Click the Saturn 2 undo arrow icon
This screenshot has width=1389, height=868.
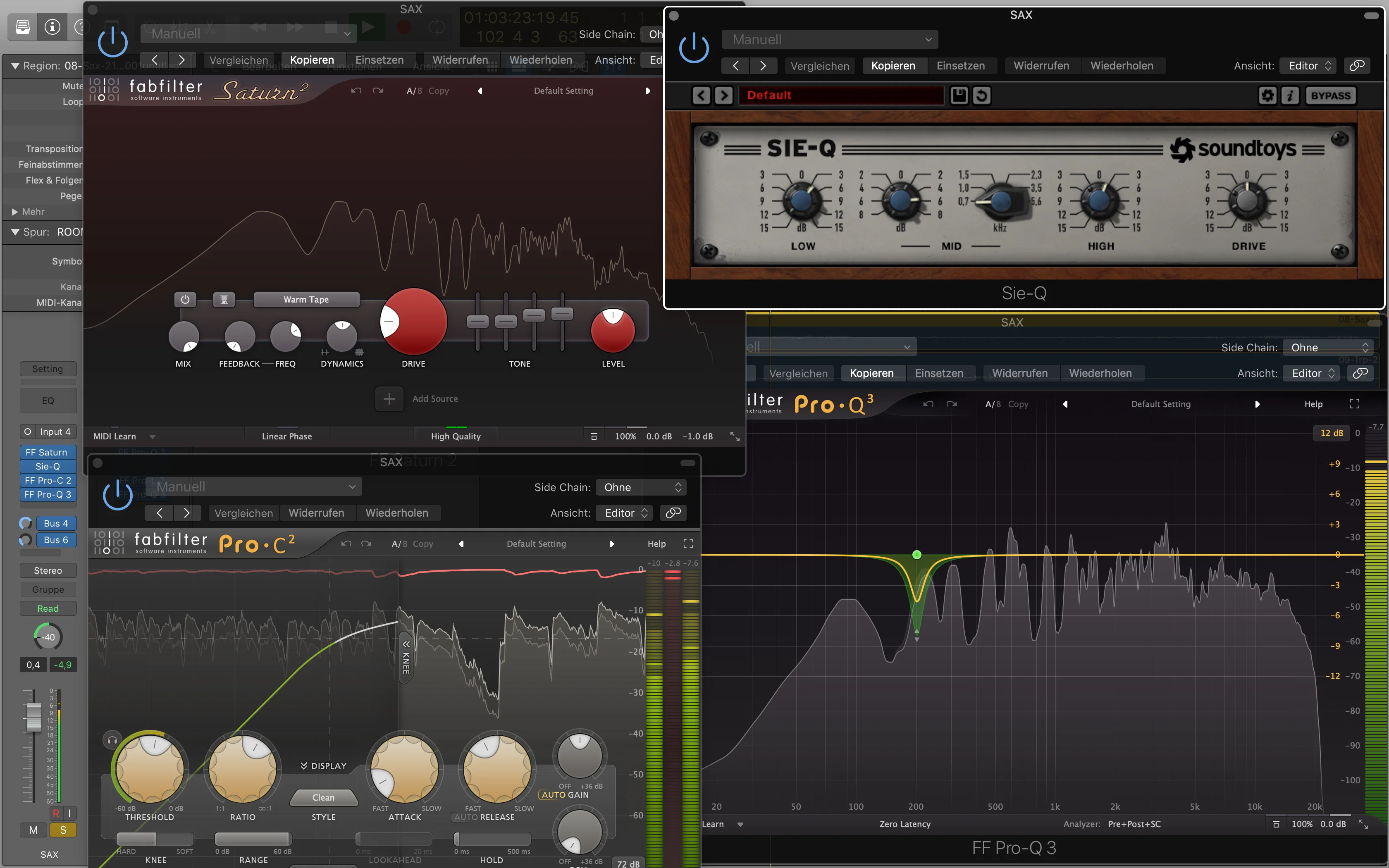(356, 91)
